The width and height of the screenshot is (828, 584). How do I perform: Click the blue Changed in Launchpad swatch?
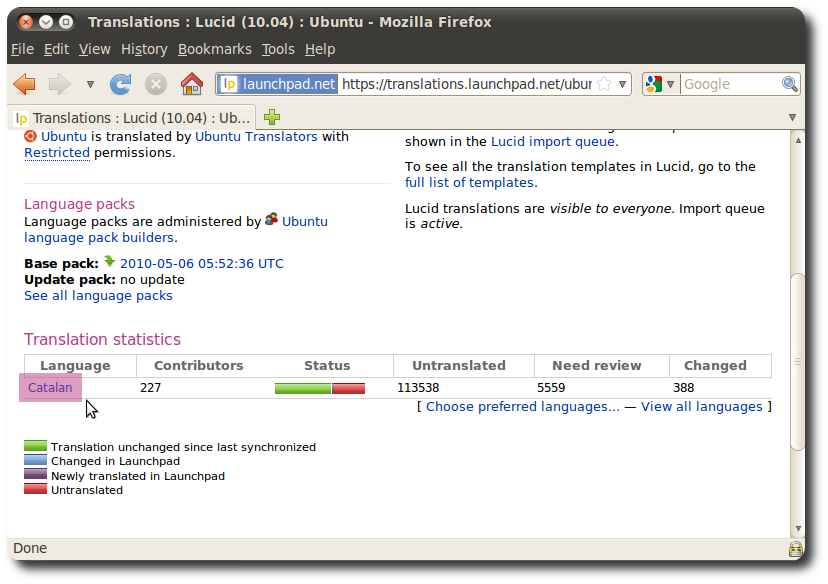[35, 460]
